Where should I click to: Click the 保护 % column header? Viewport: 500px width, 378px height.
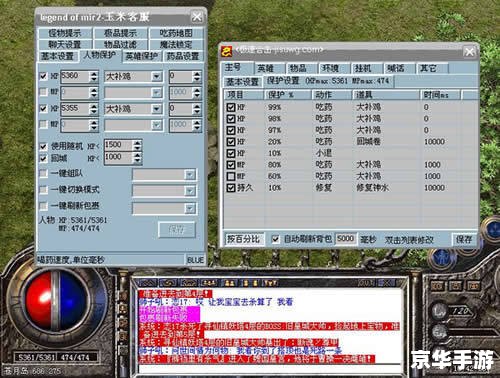pyautogui.click(x=289, y=95)
